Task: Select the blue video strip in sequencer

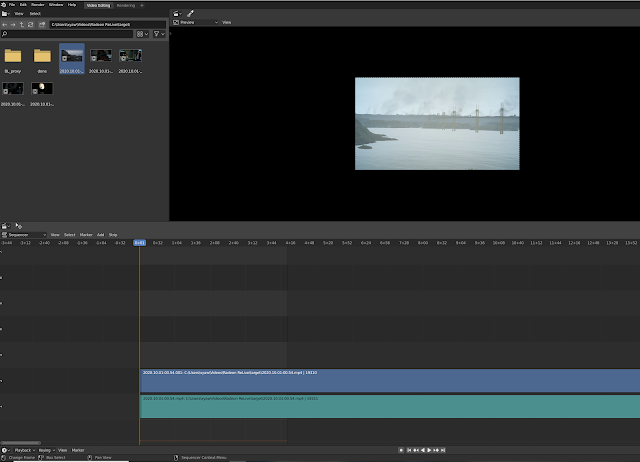Action: [390, 381]
